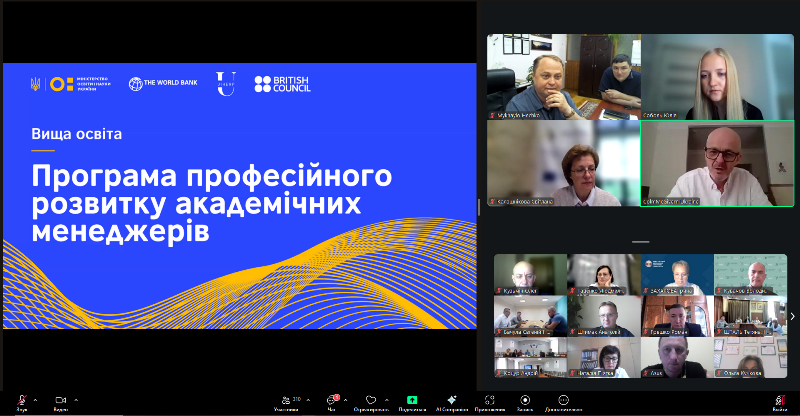Open the More options menu
Image resolution: width=800 pixels, height=416 pixels.
[x=563, y=401]
